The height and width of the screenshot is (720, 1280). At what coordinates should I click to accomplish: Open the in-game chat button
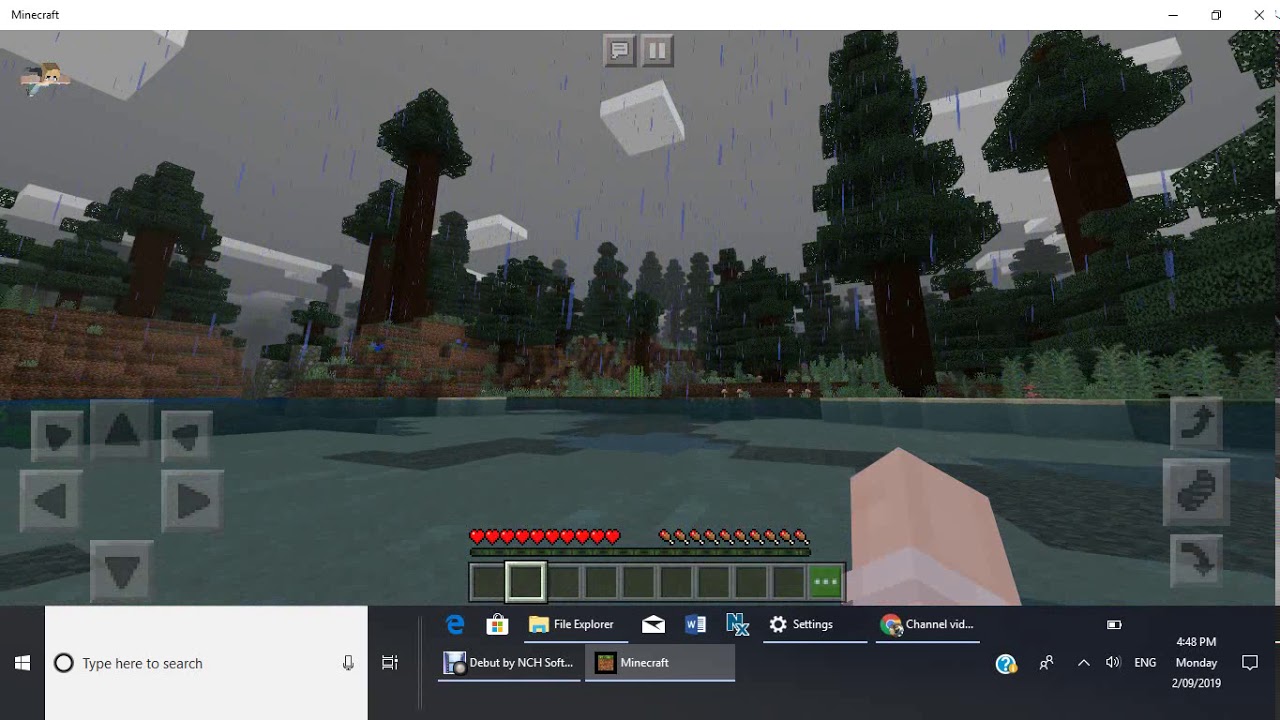point(620,50)
